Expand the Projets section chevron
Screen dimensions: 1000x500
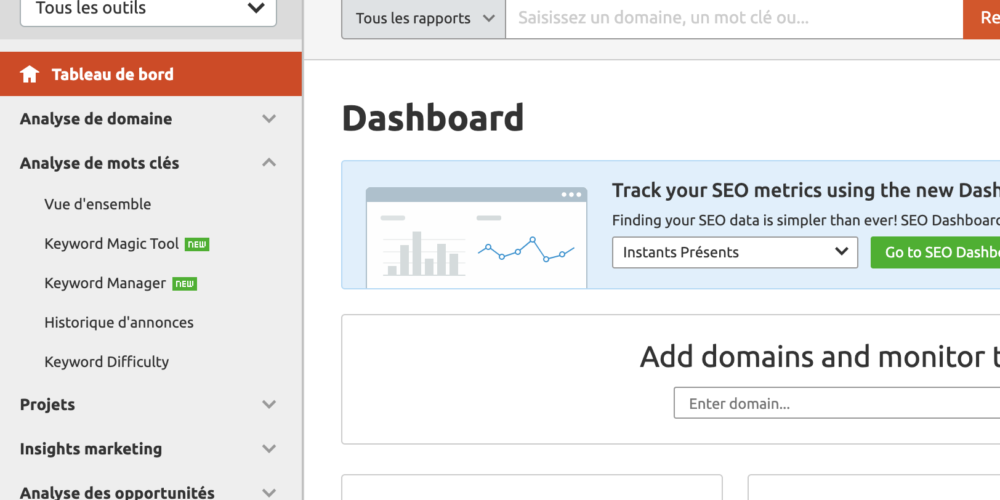click(268, 405)
